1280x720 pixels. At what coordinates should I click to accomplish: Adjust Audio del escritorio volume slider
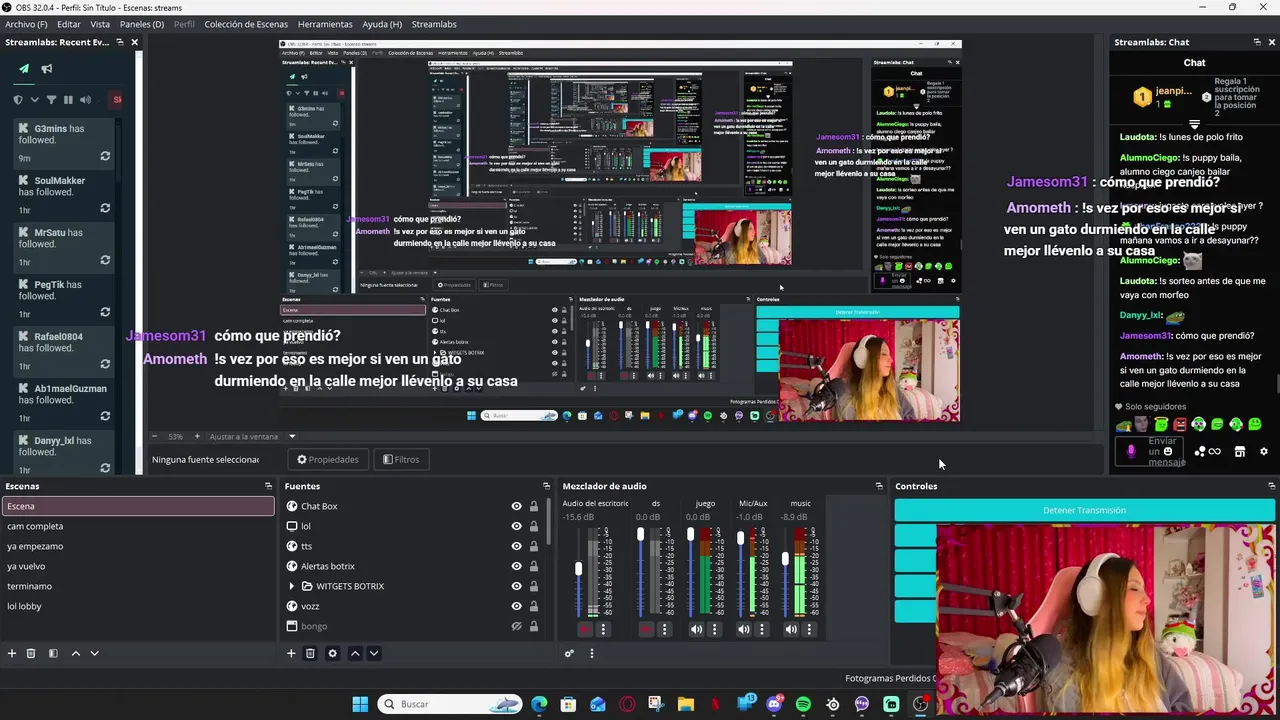coord(578,568)
